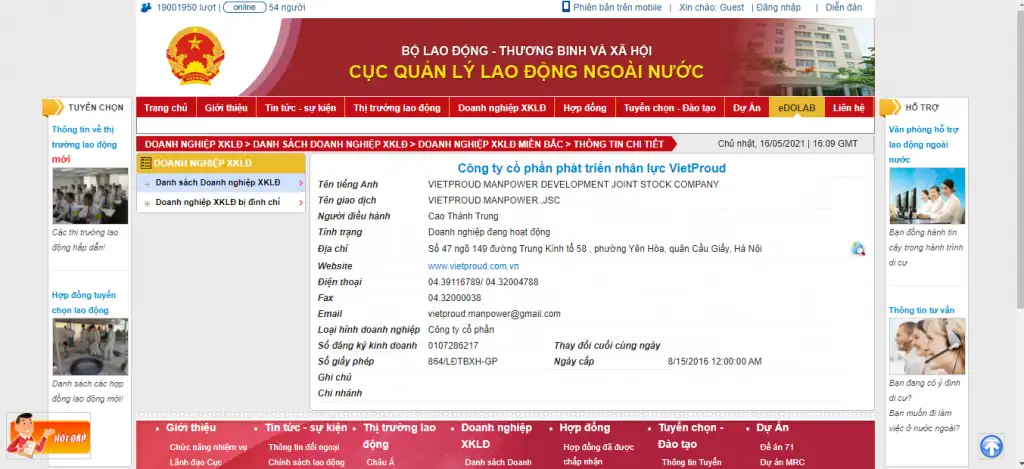Click DOANH NGHIỆP XKLĐ MIỀN BẮC breadcrumb
The height and width of the screenshot is (469, 1024).
tap(490, 144)
